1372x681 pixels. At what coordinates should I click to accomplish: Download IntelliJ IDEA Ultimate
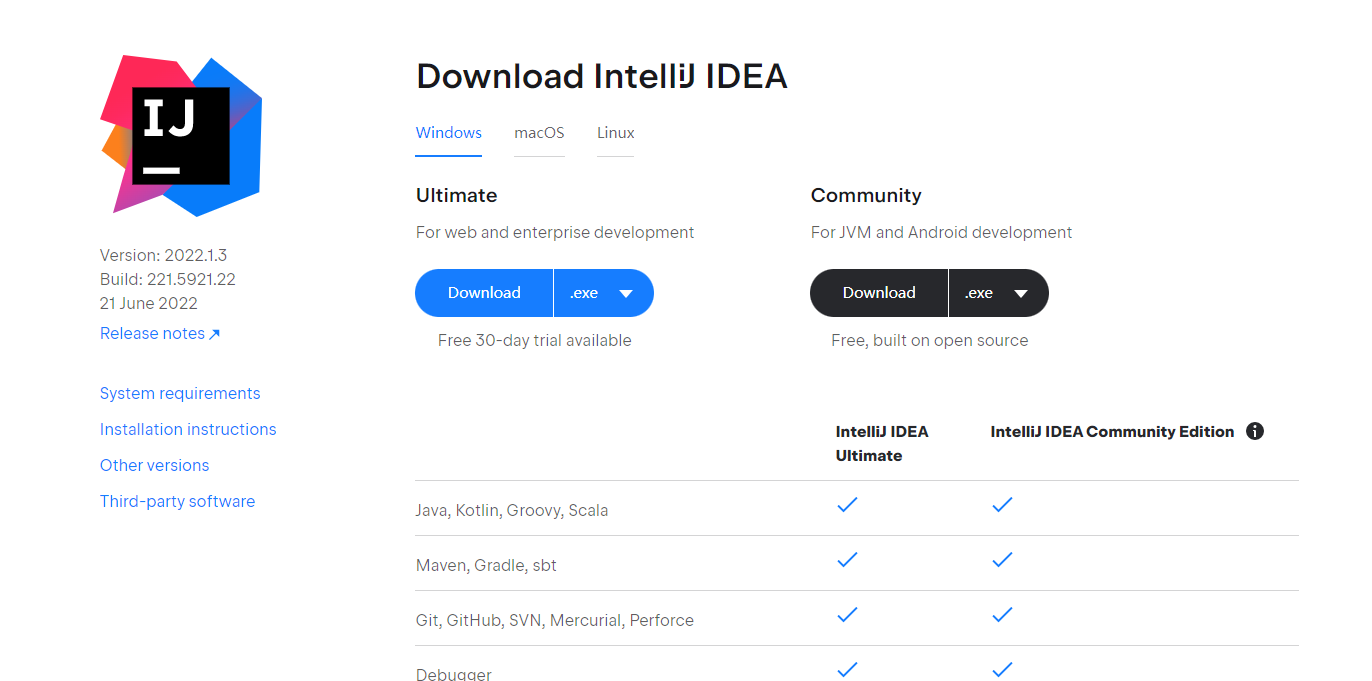point(484,293)
